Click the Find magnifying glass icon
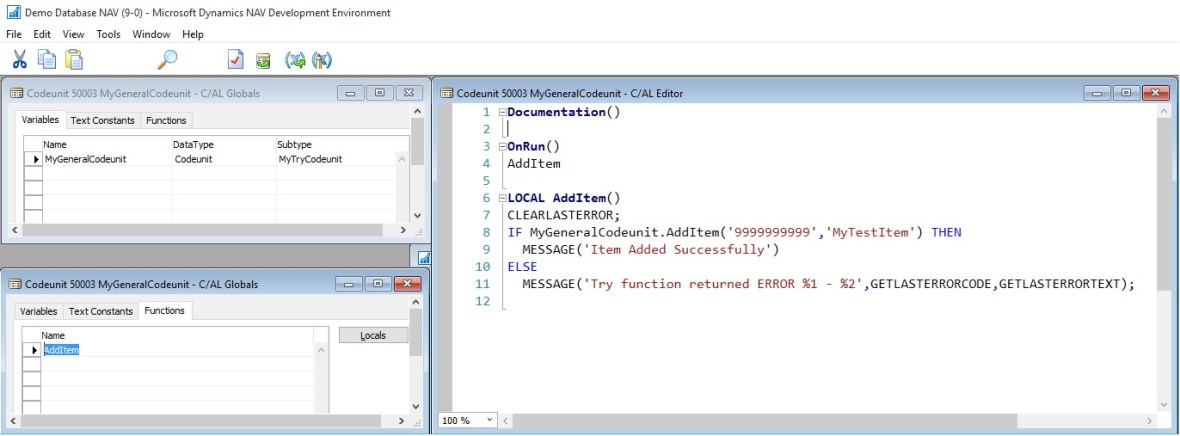The image size is (1180, 436). click(167, 60)
